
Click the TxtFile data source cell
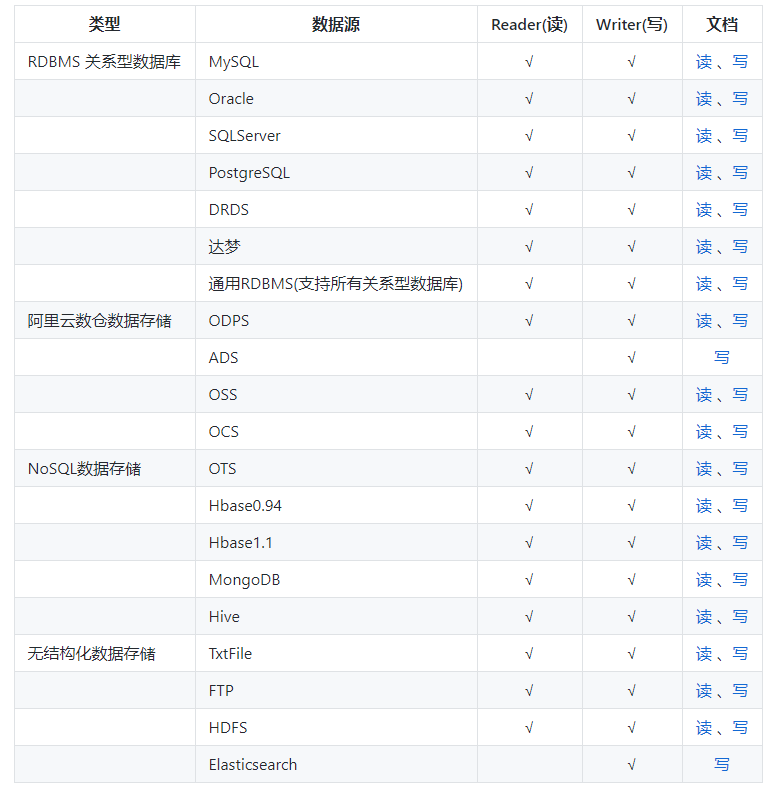[336, 654]
